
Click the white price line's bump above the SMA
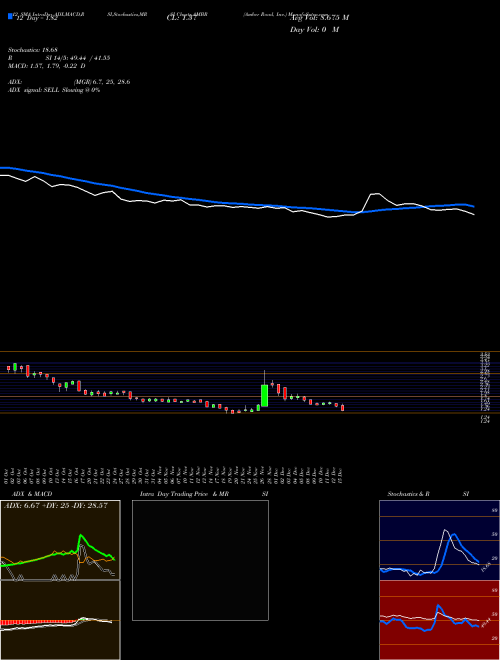pos(376,195)
